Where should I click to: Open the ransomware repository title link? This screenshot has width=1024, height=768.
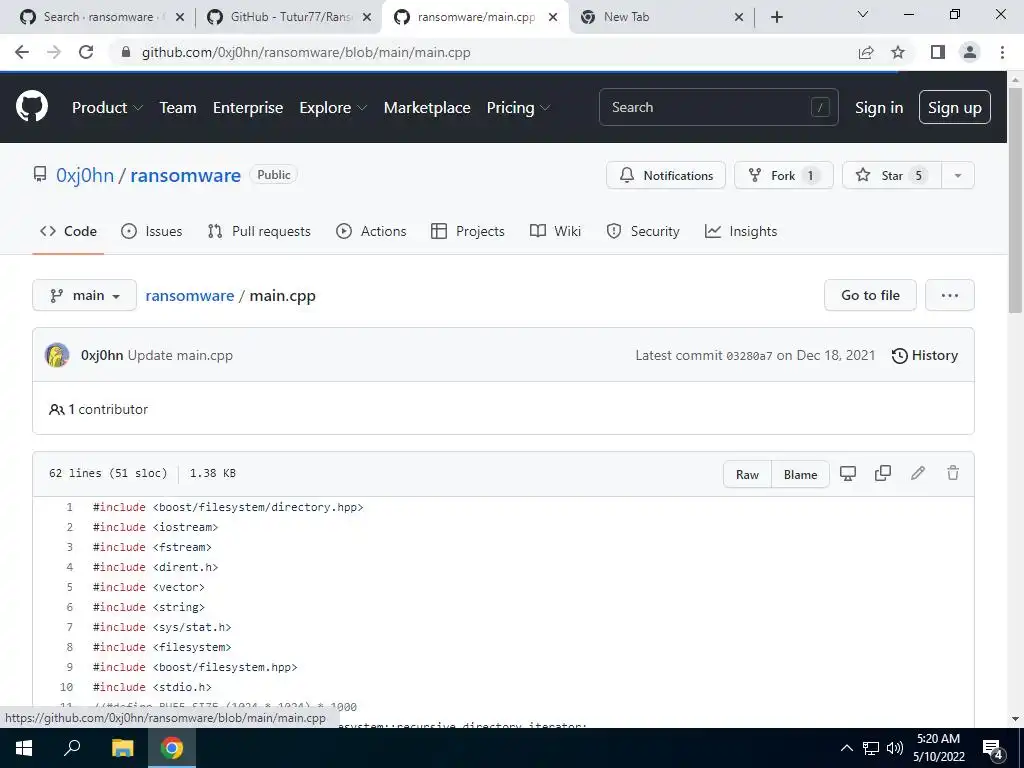click(185, 175)
